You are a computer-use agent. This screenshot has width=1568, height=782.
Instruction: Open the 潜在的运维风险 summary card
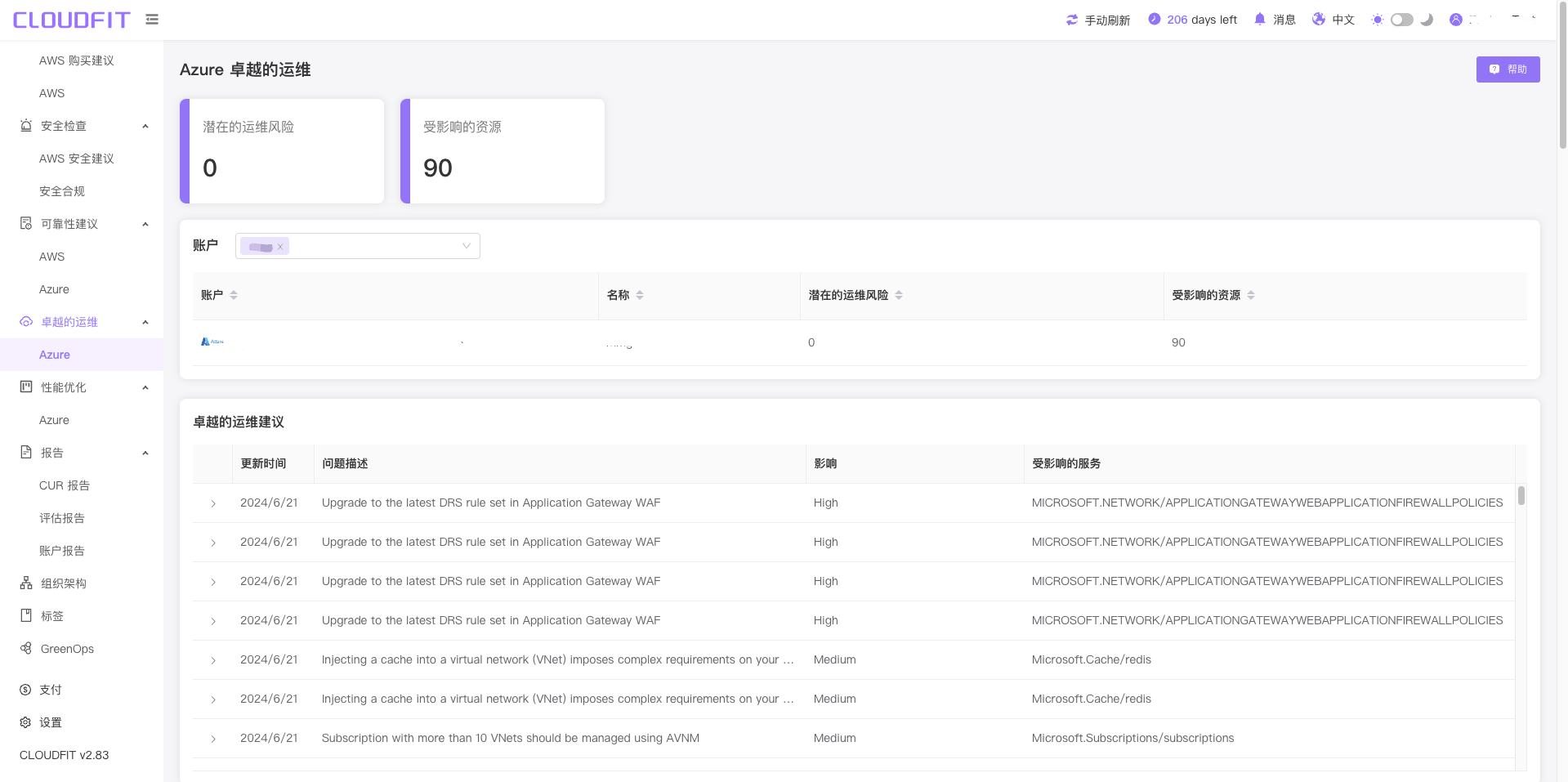282,151
